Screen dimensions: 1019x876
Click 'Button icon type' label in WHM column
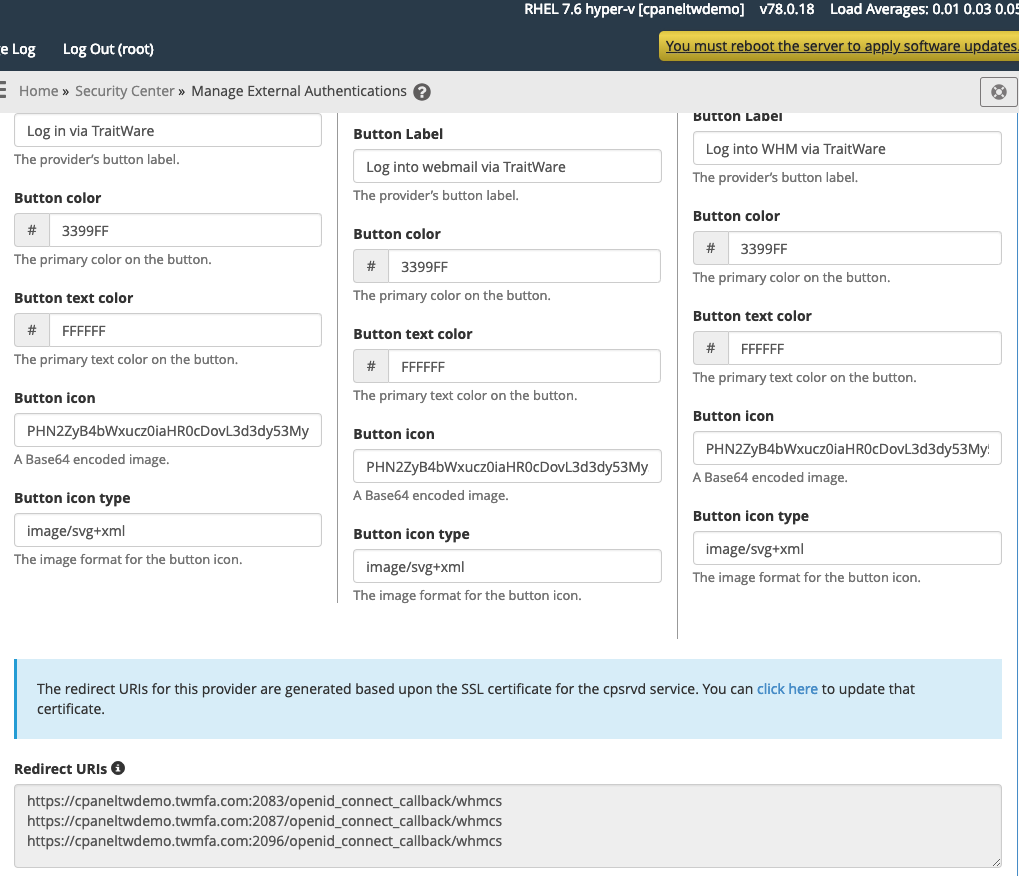[x=751, y=516]
